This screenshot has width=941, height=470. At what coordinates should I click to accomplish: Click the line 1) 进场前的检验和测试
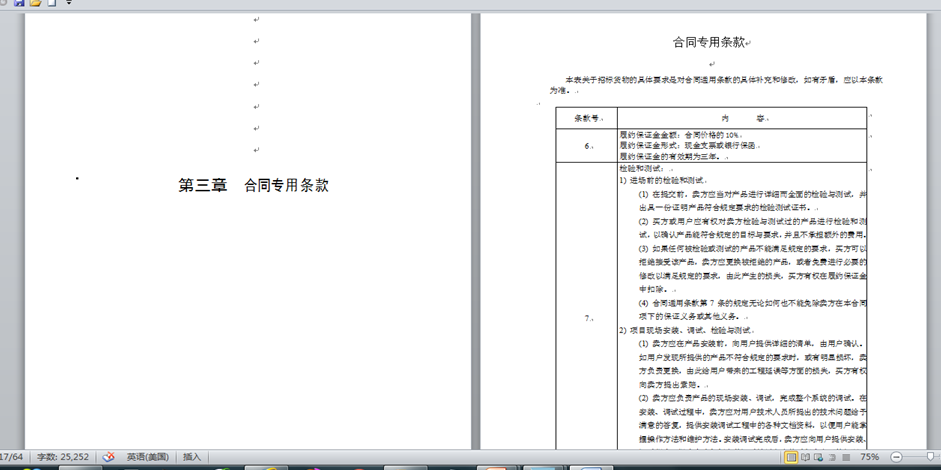click(x=662, y=180)
